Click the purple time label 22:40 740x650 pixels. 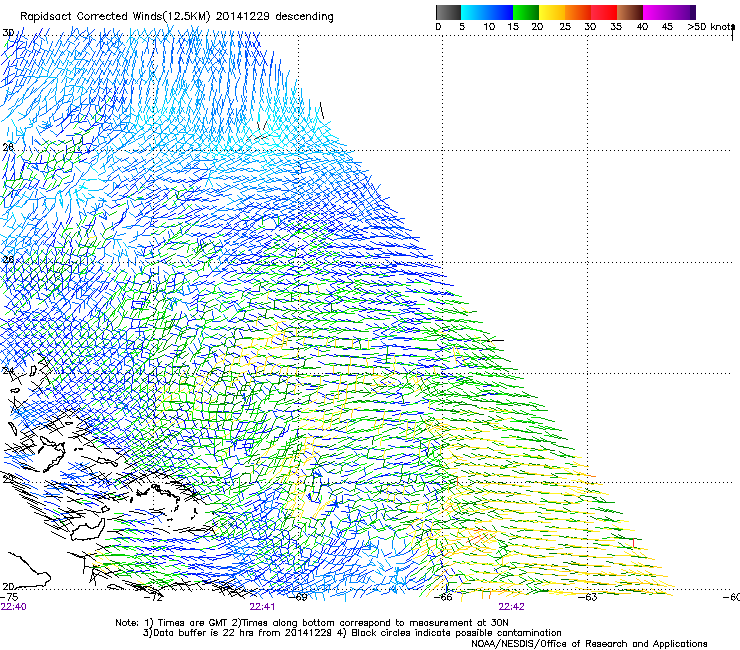pyautogui.click(x=14, y=607)
